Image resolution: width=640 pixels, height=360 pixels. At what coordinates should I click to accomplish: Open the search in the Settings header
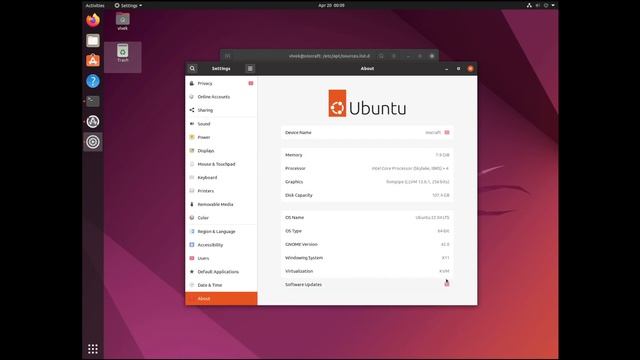[x=192, y=69]
